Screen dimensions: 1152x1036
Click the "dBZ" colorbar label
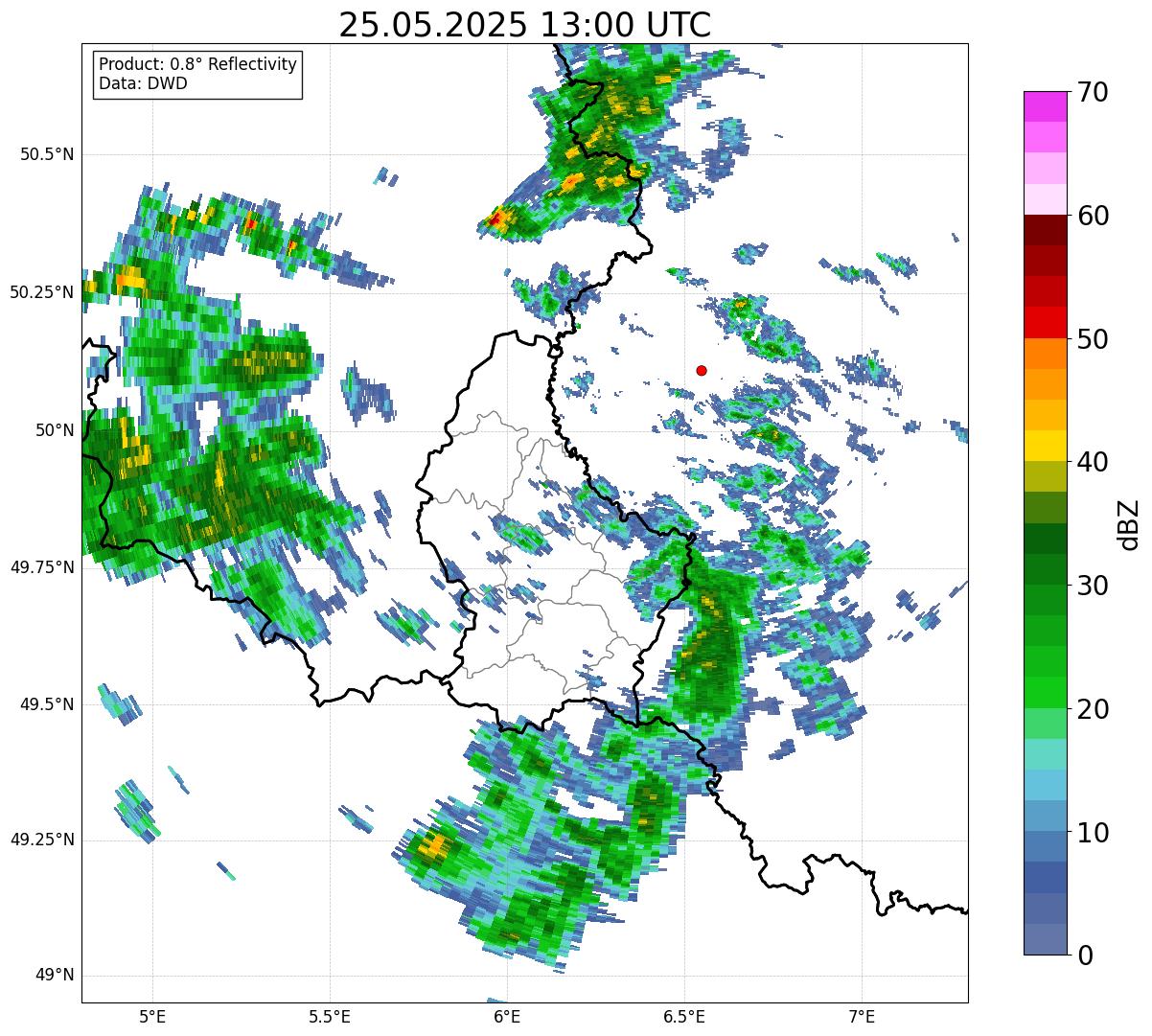click(1129, 524)
